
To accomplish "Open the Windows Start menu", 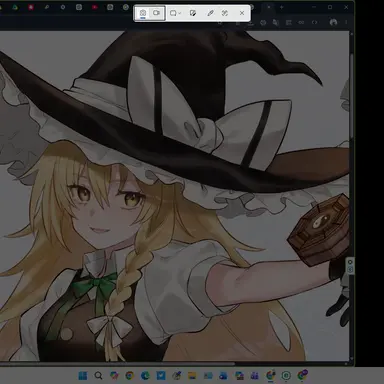I will click(x=82, y=376).
